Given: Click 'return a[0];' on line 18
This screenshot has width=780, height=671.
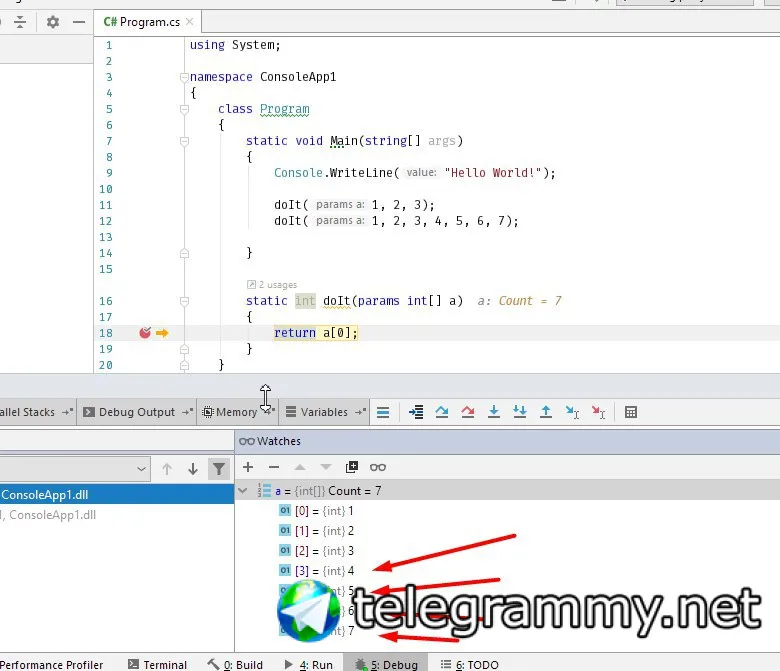Looking at the screenshot, I should tap(316, 333).
